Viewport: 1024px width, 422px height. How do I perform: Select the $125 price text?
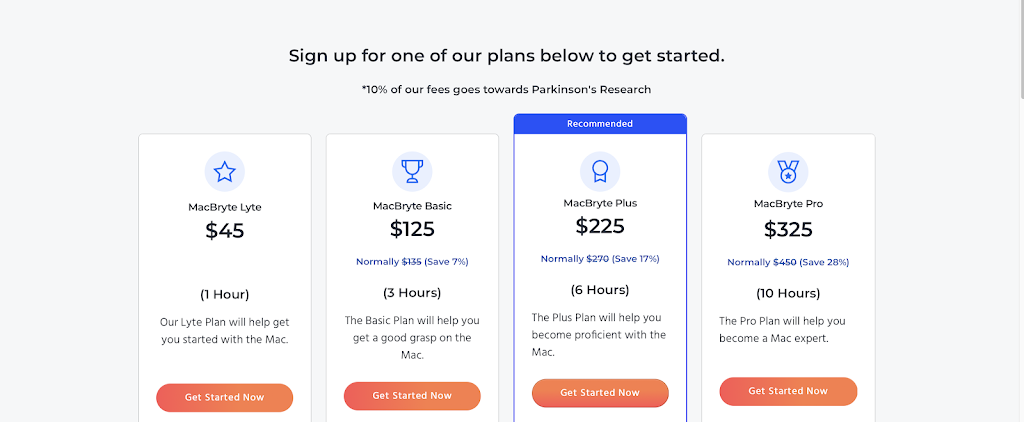point(412,229)
